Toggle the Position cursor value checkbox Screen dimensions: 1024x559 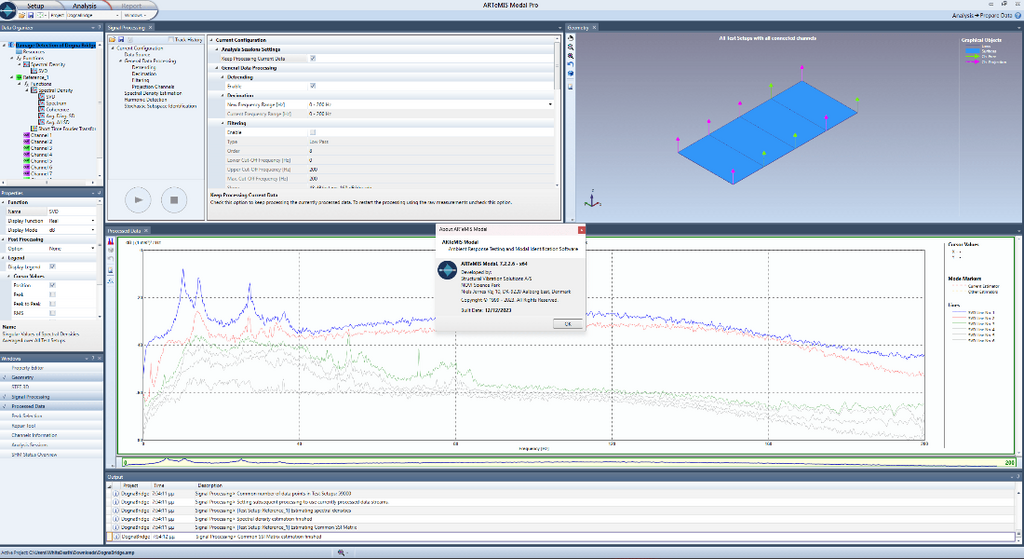pos(53,285)
